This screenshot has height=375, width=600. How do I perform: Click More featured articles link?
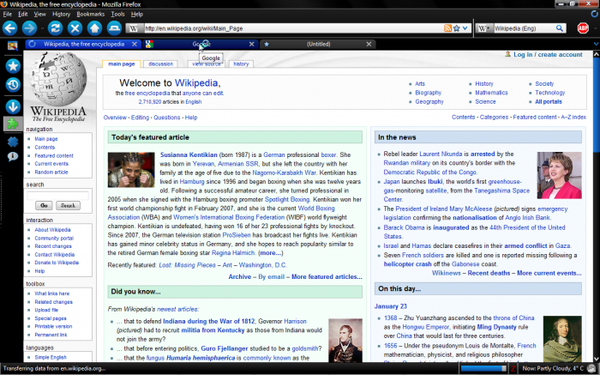(x=327, y=277)
